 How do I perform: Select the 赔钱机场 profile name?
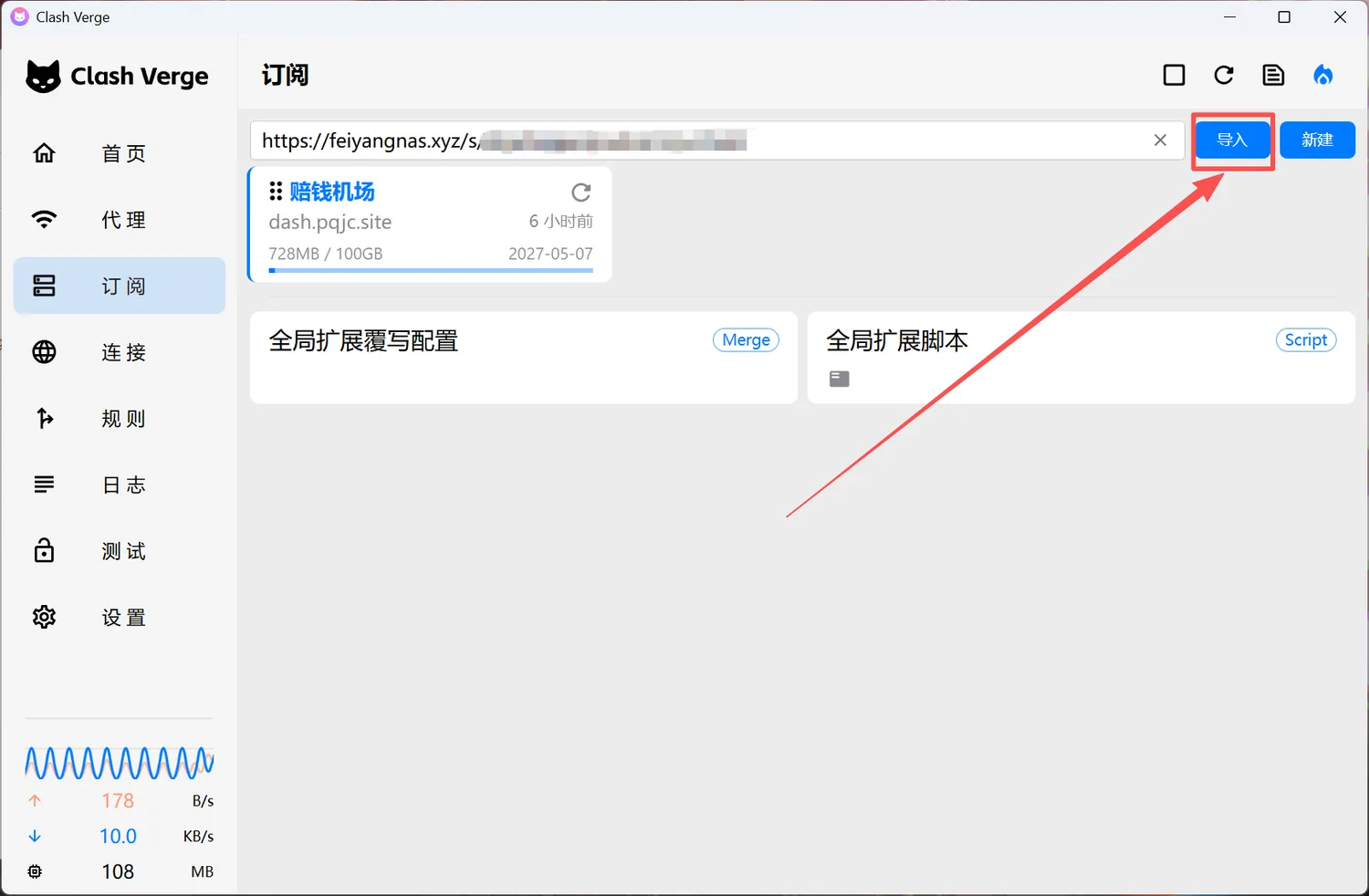coord(332,192)
